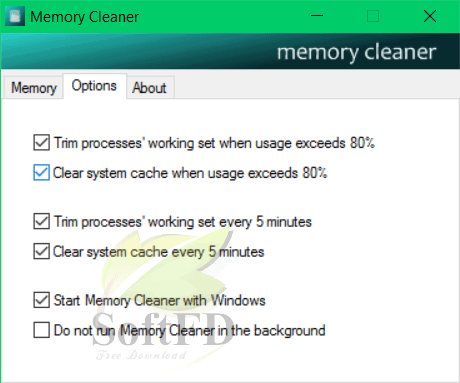The image size is (460, 383).
Task: Click label text 'Do not run Memory Cleaner in the background'
Action: (190, 330)
